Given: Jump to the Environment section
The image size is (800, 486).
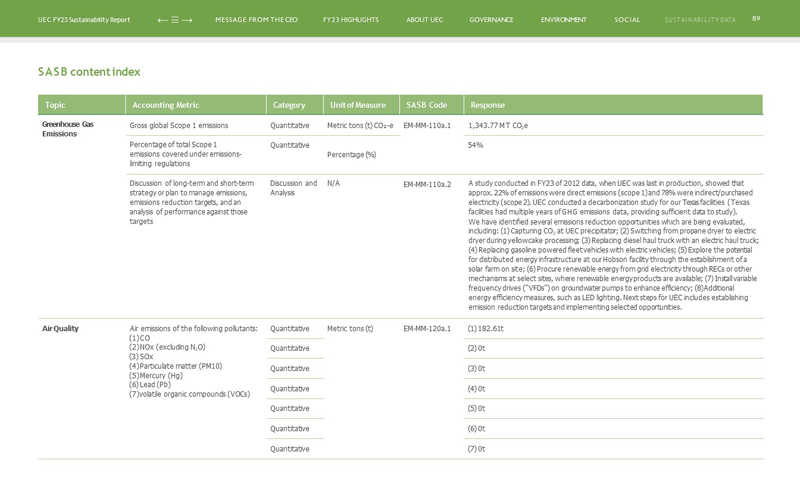Looking at the screenshot, I should click(x=563, y=20).
